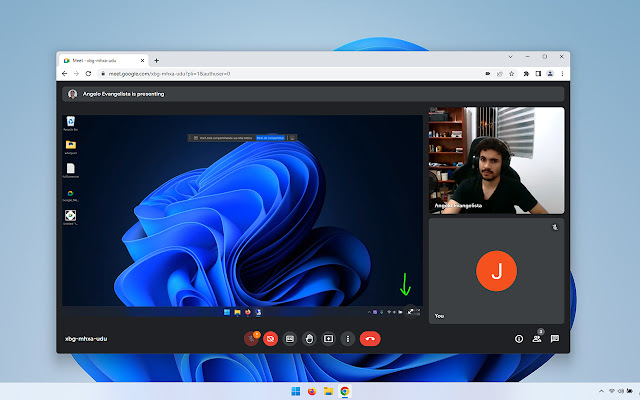The height and width of the screenshot is (400, 640).
Task: Open Chrome's three-dot menu
Action: pyautogui.click(x=562, y=74)
